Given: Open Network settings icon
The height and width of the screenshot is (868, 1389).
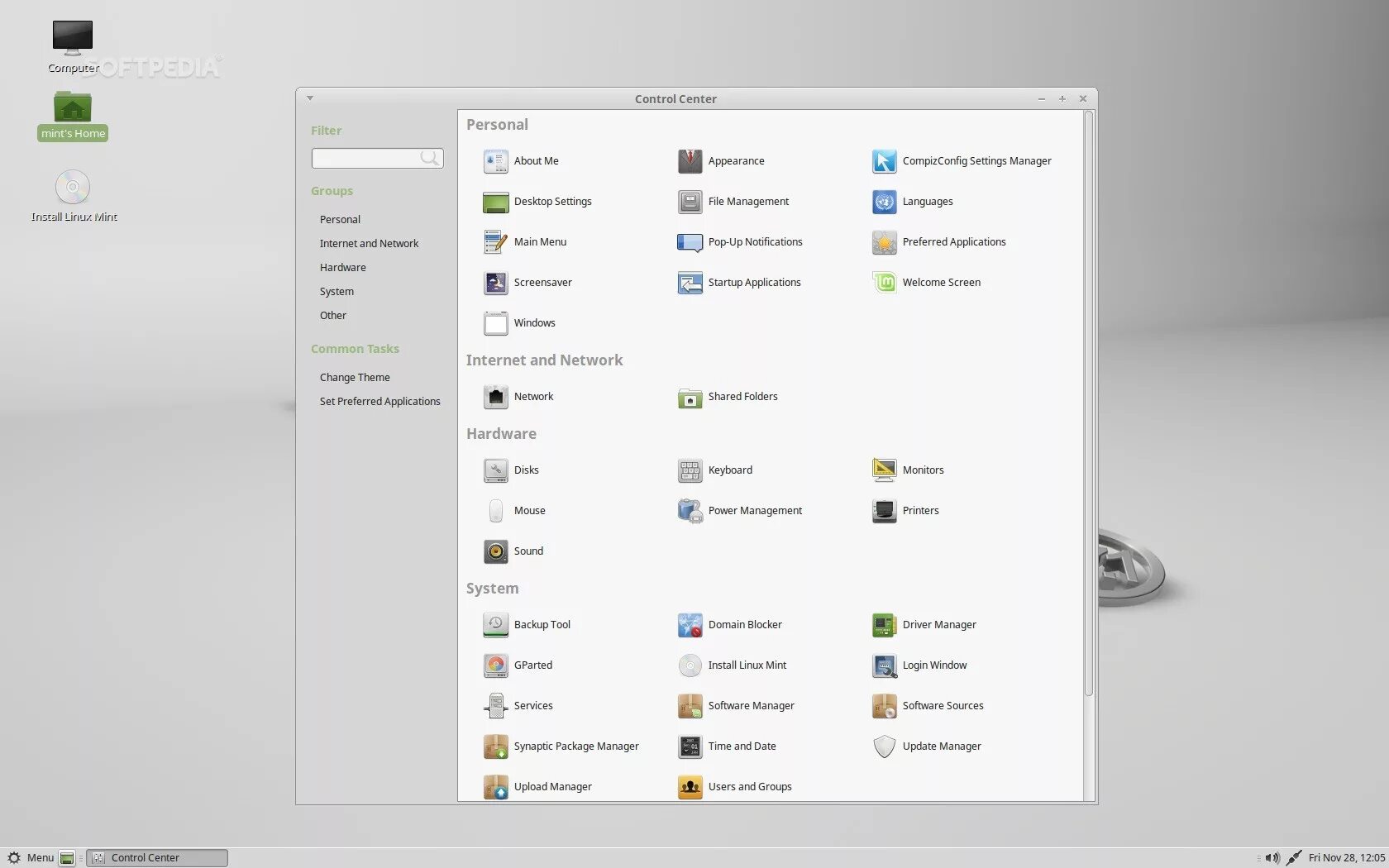Looking at the screenshot, I should tap(495, 397).
